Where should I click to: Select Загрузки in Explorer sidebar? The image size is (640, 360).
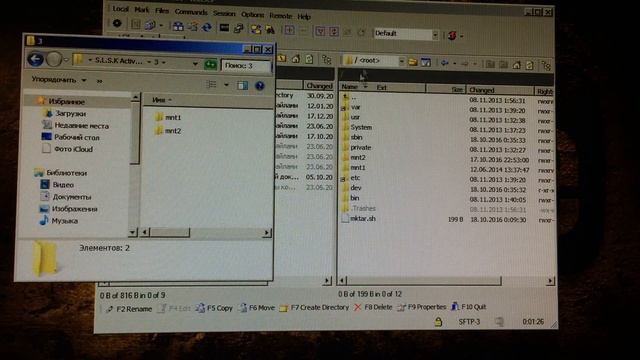(65, 113)
